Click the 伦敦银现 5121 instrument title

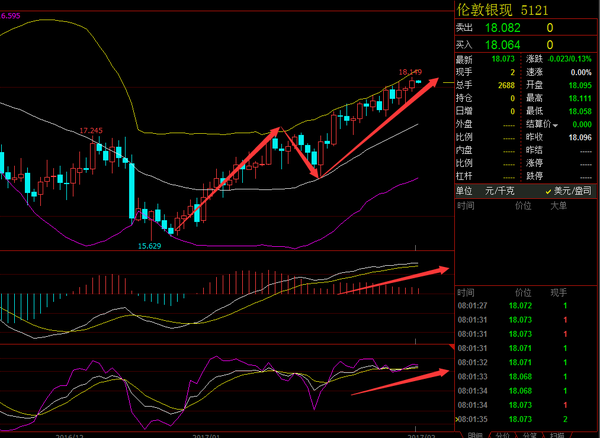tap(502, 10)
